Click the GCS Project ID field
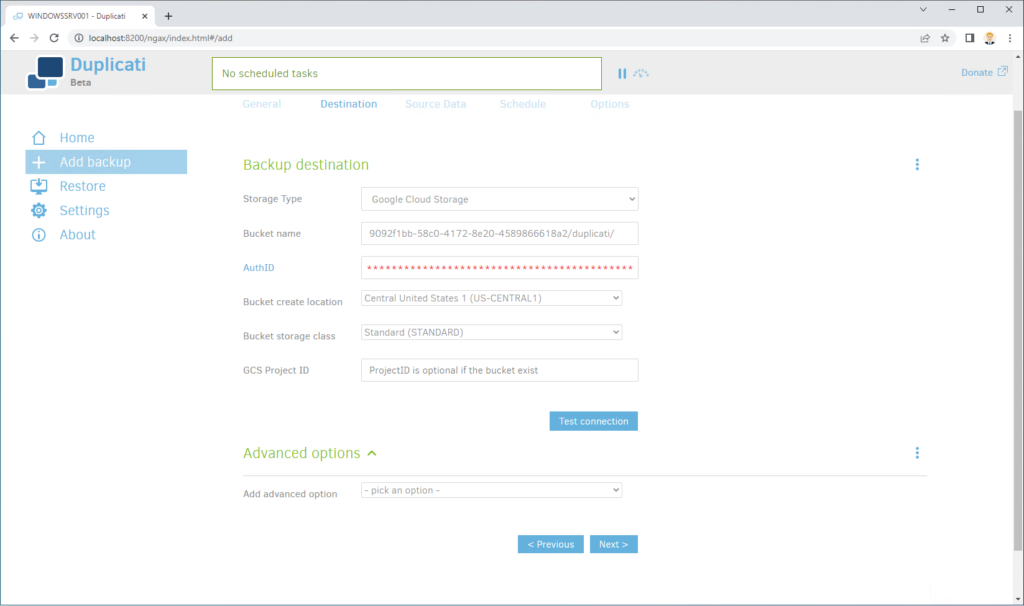The width and height of the screenshot is (1024, 606). click(x=500, y=370)
